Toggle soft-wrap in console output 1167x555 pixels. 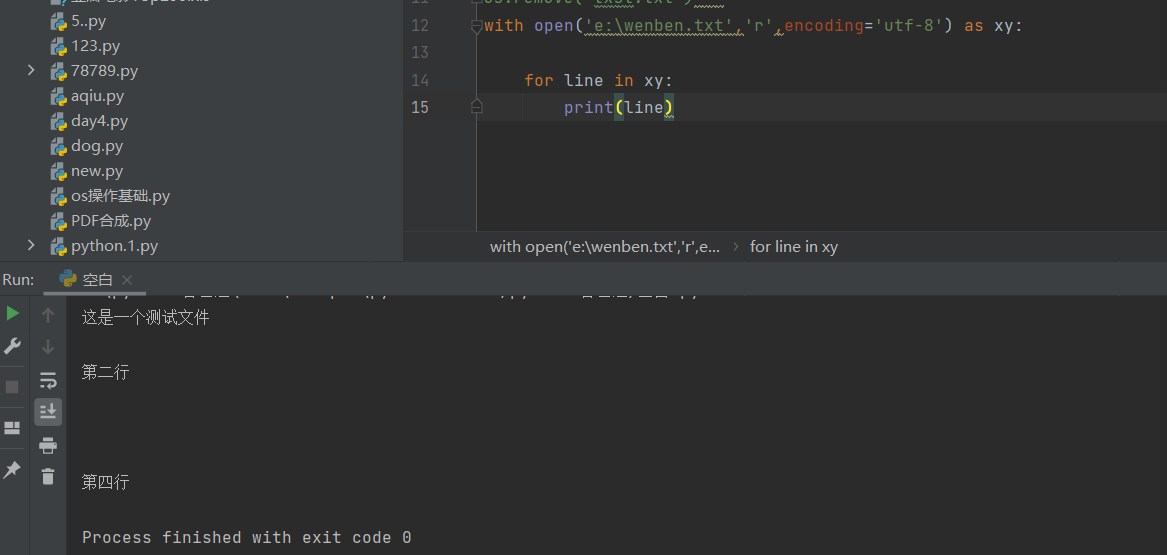click(x=48, y=381)
